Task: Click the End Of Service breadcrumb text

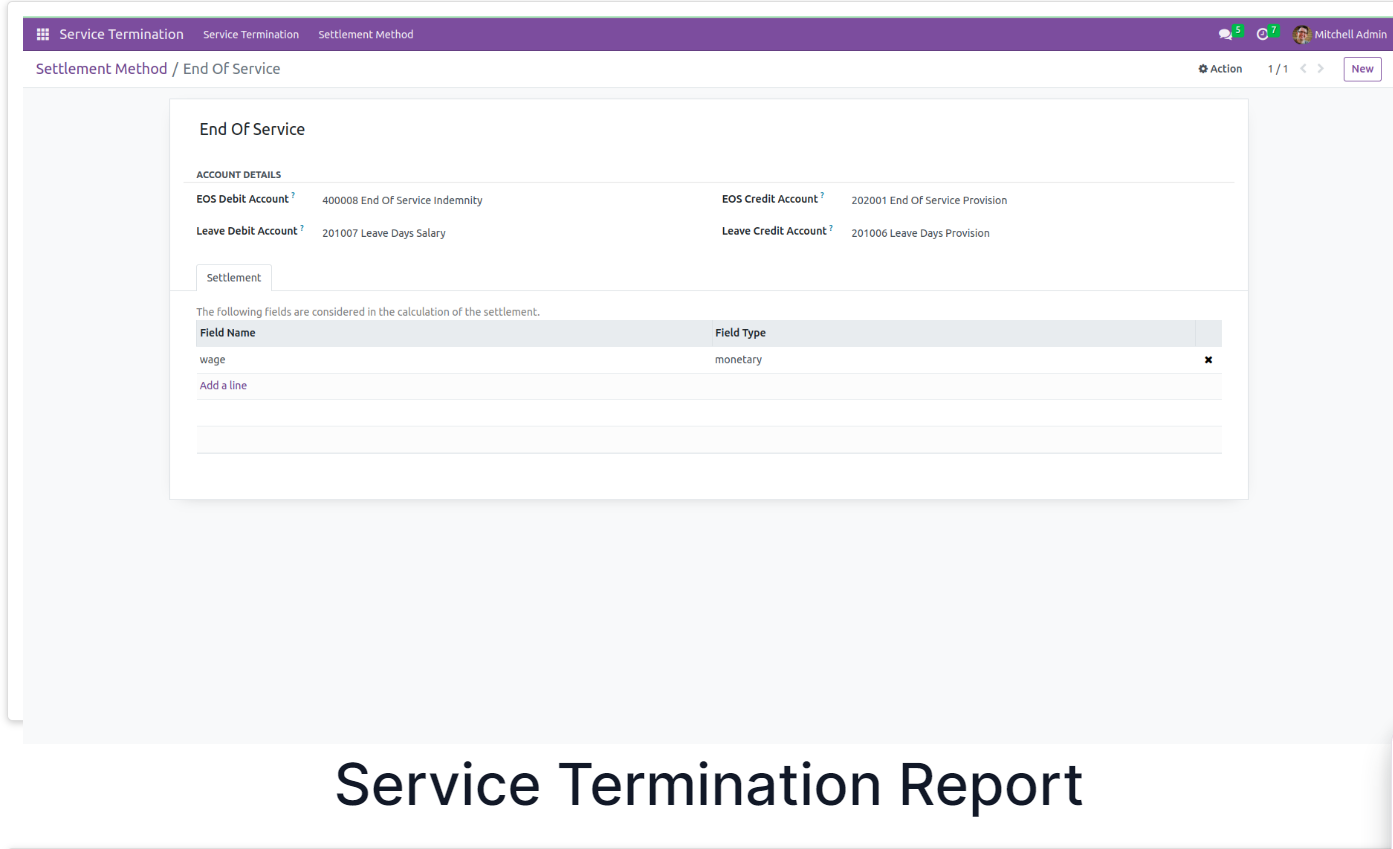Action: [231, 69]
